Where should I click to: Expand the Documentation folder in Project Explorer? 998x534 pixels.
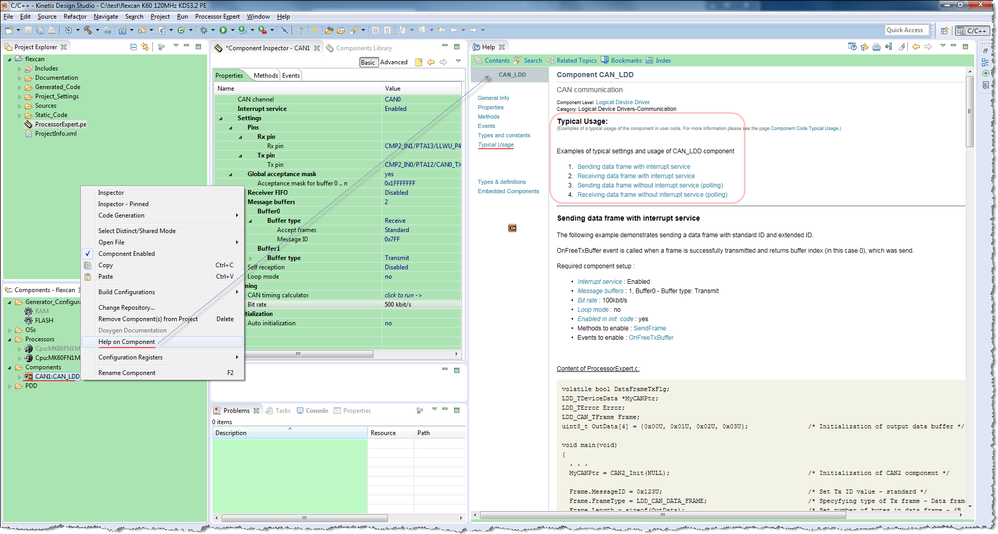click(x=18, y=78)
